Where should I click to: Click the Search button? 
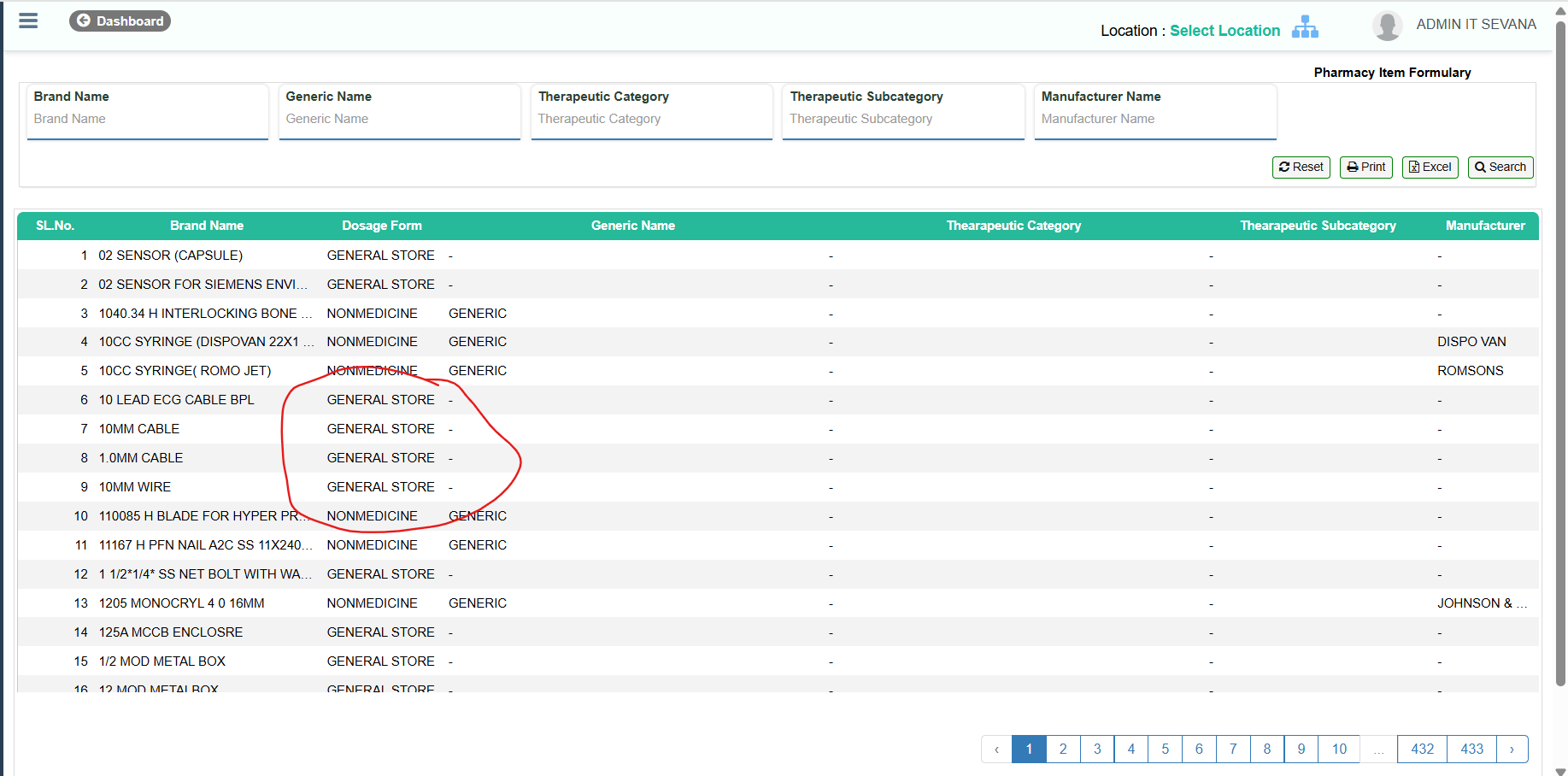tap(1500, 168)
